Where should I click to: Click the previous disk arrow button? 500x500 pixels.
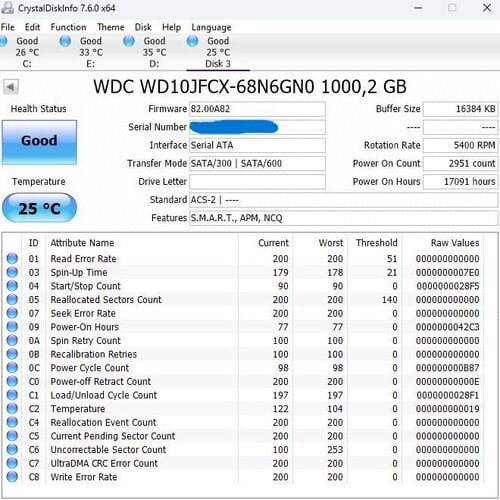tap(11, 87)
